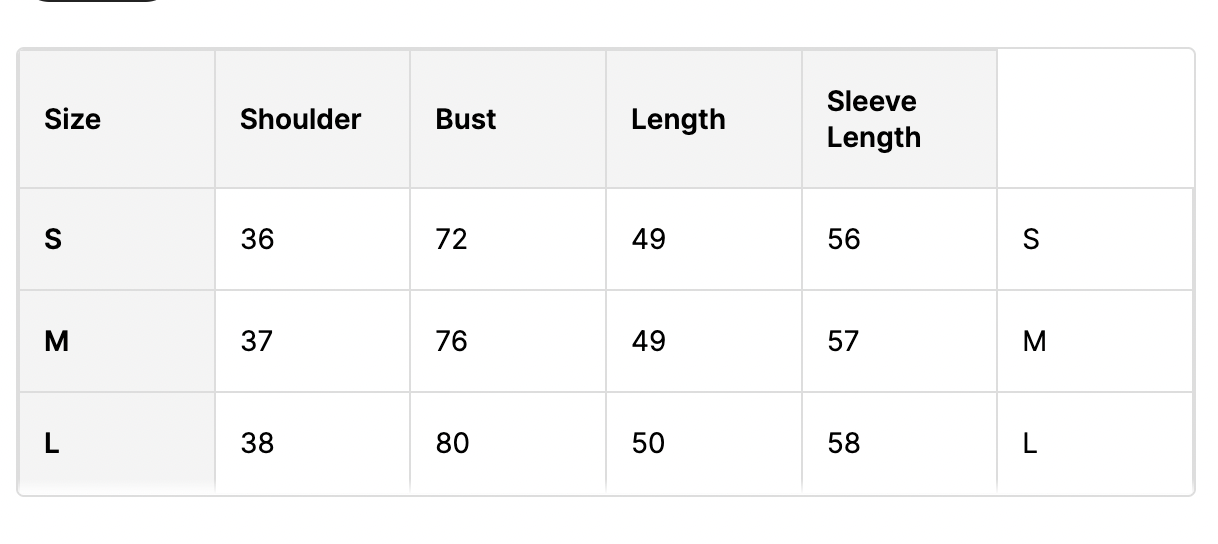Select sleeve length 56 cell
The width and height of the screenshot is (1218, 544).
pyautogui.click(x=844, y=240)
